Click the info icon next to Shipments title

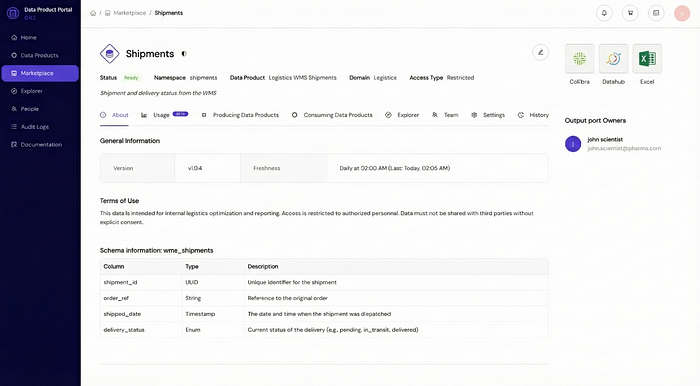coord(183,54)
